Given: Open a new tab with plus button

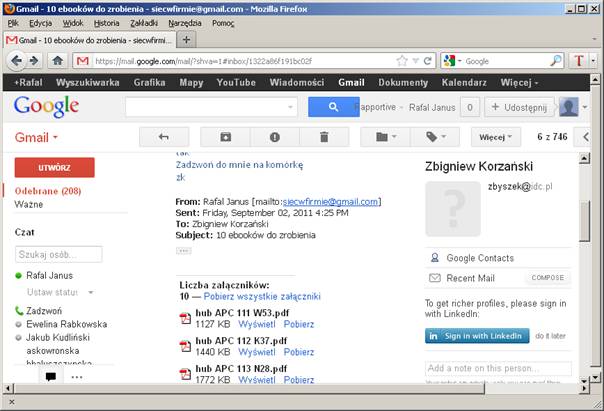Looking at the screenshot, I should pos(186,40).
